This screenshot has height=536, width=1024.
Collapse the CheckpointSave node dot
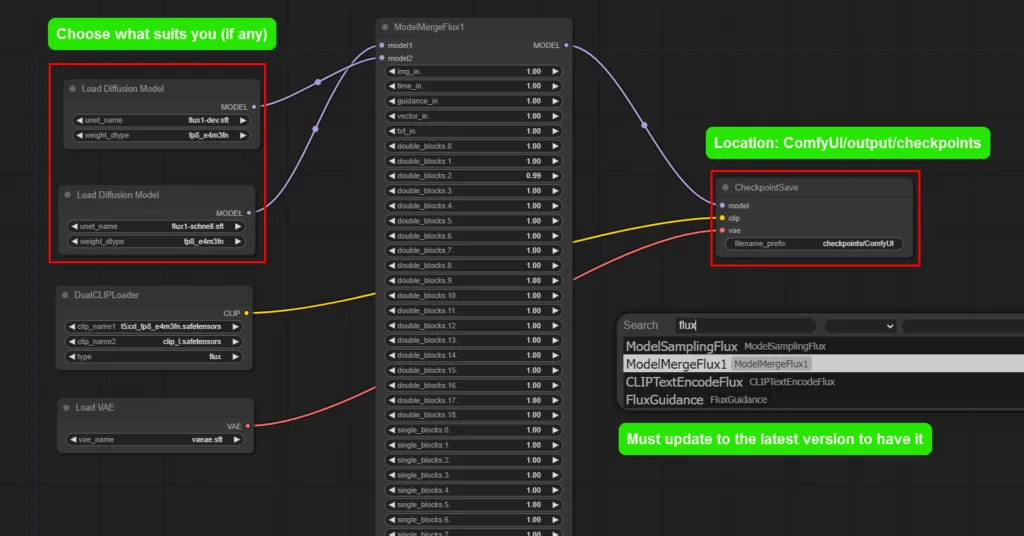[725, 187]
